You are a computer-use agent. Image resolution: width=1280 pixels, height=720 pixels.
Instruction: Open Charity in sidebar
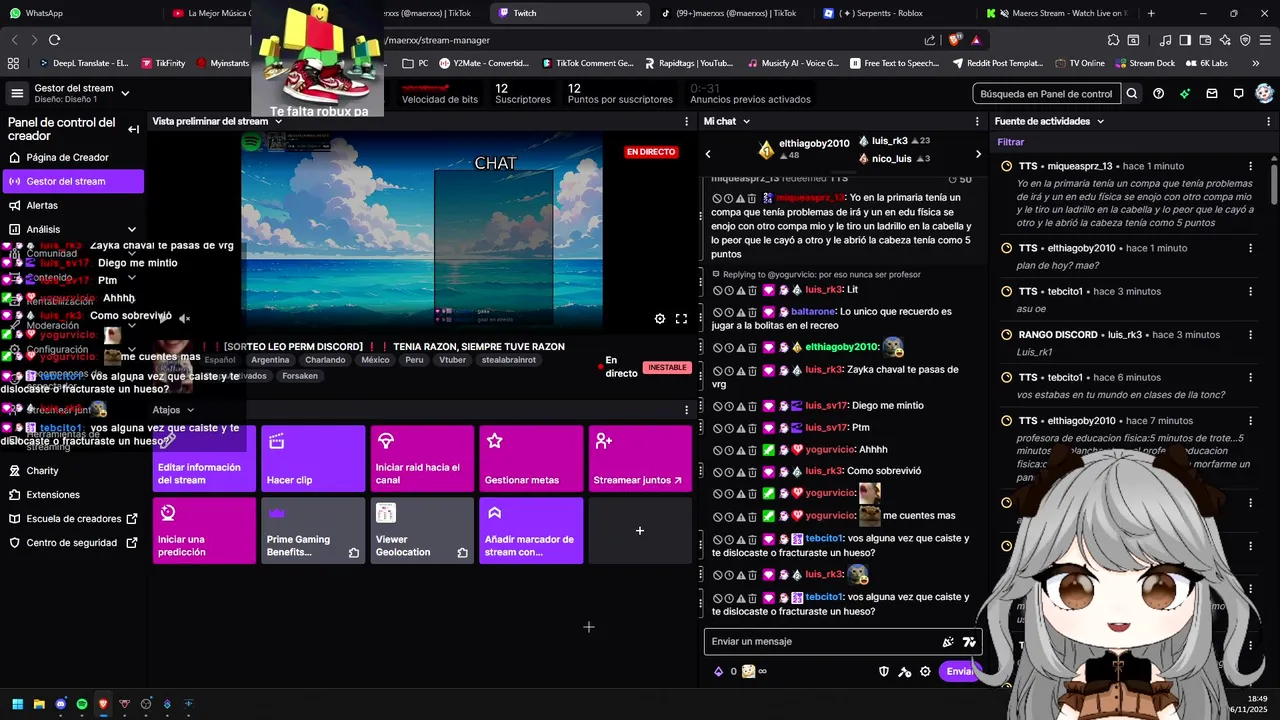pos(72,471)
